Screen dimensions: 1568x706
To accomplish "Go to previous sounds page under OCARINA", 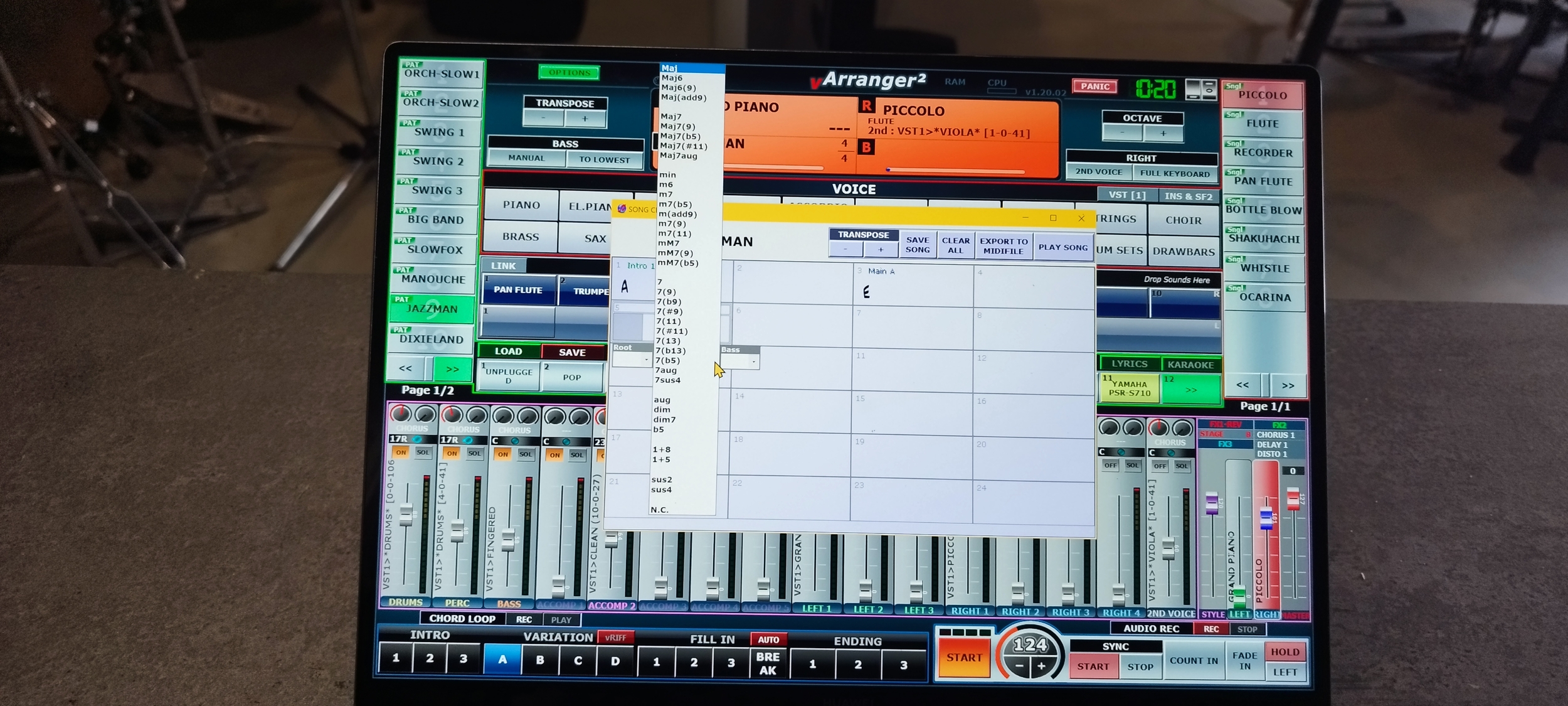I will [x=1242, y=385].
